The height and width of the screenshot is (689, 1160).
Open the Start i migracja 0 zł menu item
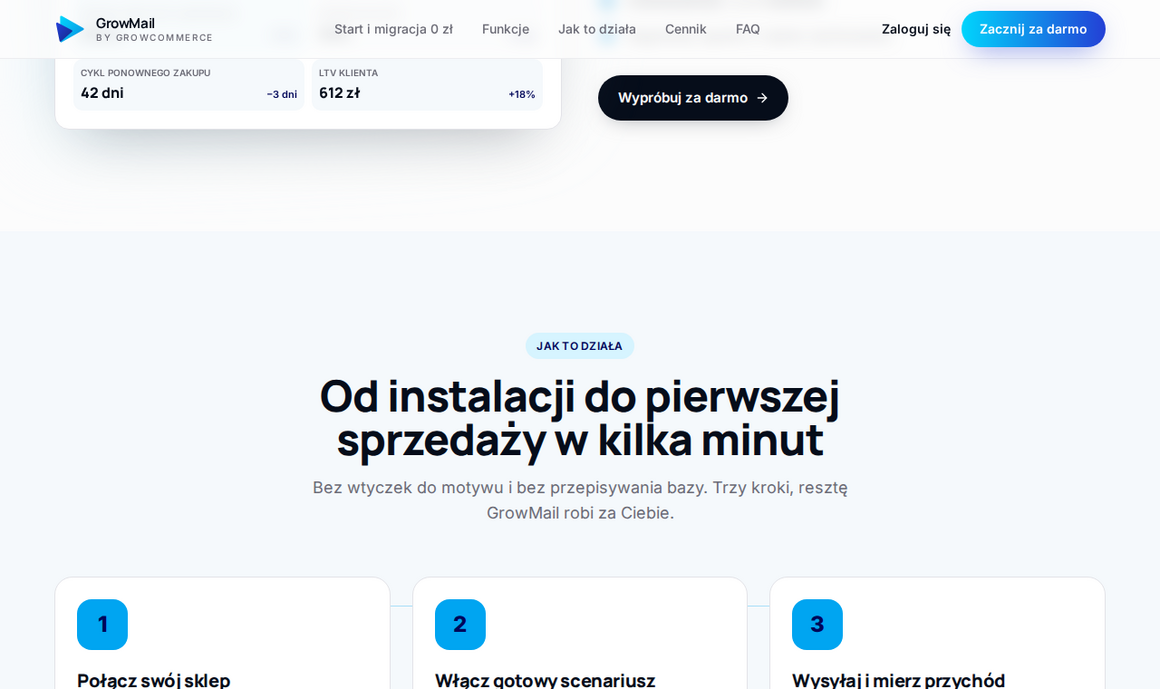click(x=394, y=29)
